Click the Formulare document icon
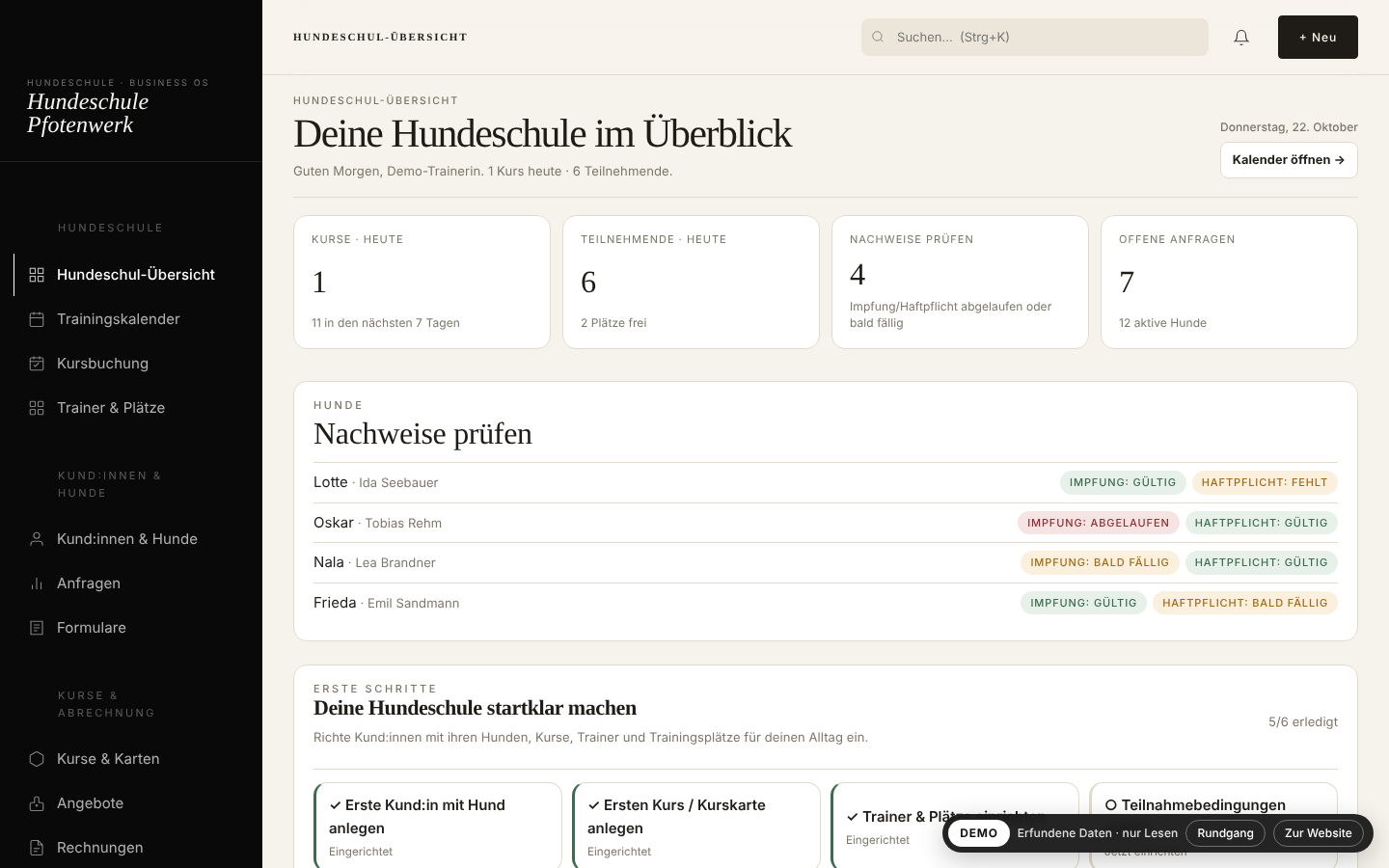 (37, 628)
